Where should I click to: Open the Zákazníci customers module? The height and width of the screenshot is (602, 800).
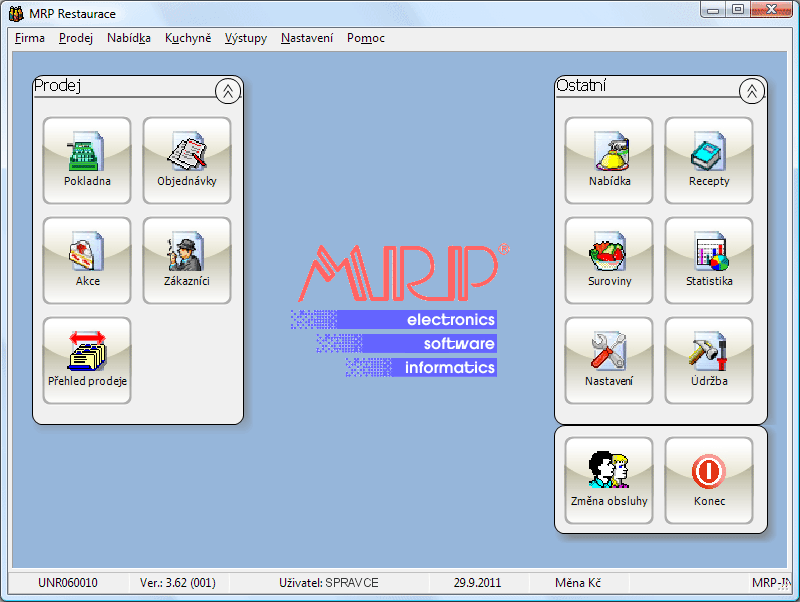[187, 261]
